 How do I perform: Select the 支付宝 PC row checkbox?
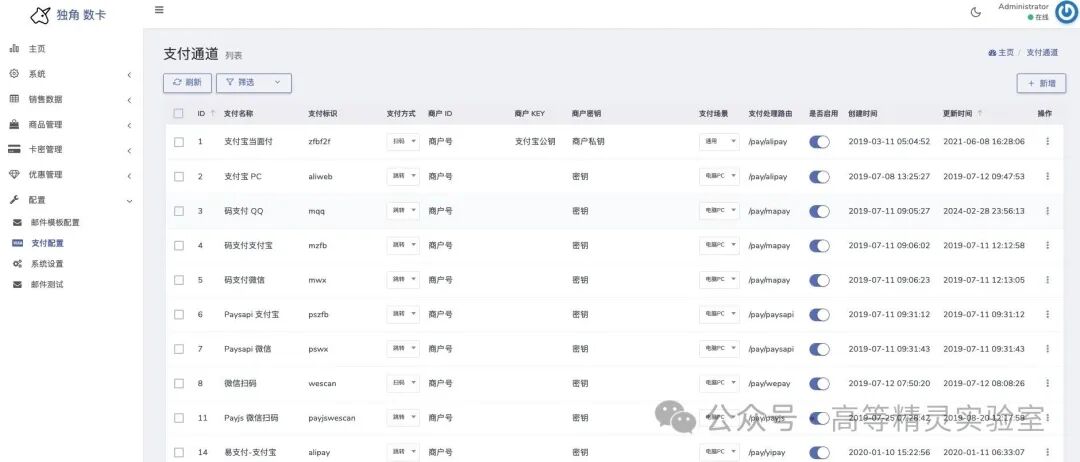pos(178,176)
